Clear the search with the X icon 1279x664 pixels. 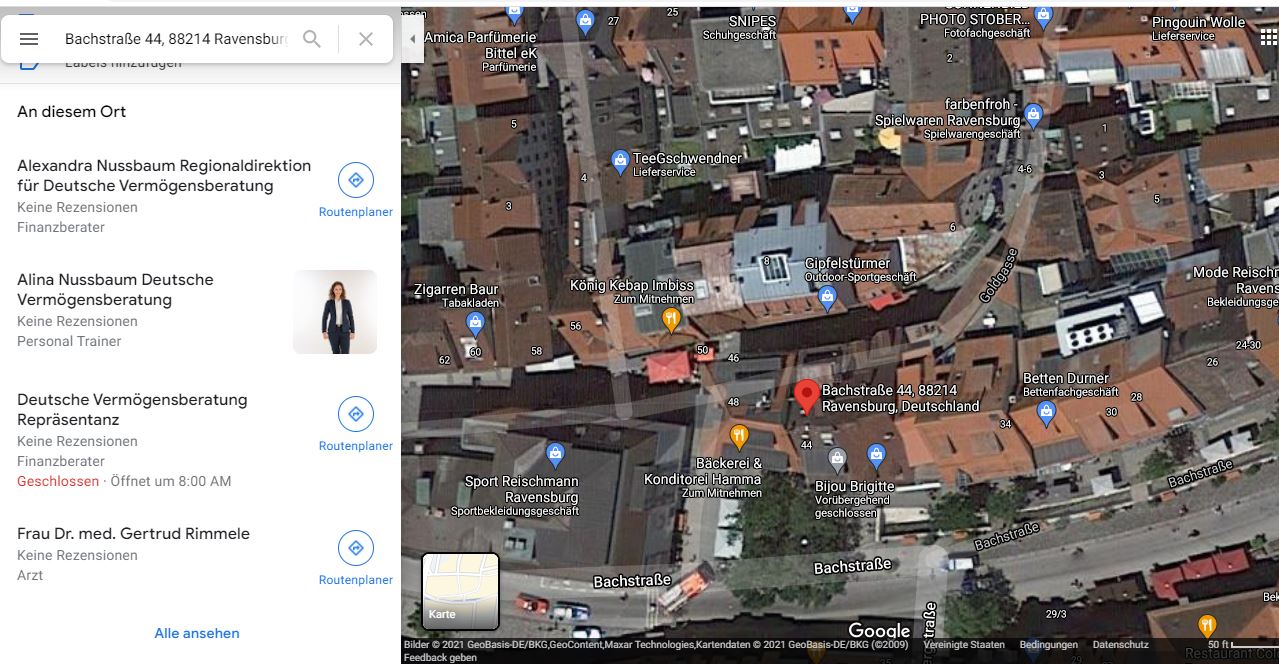pyautogui.click(x=366, y=39)
